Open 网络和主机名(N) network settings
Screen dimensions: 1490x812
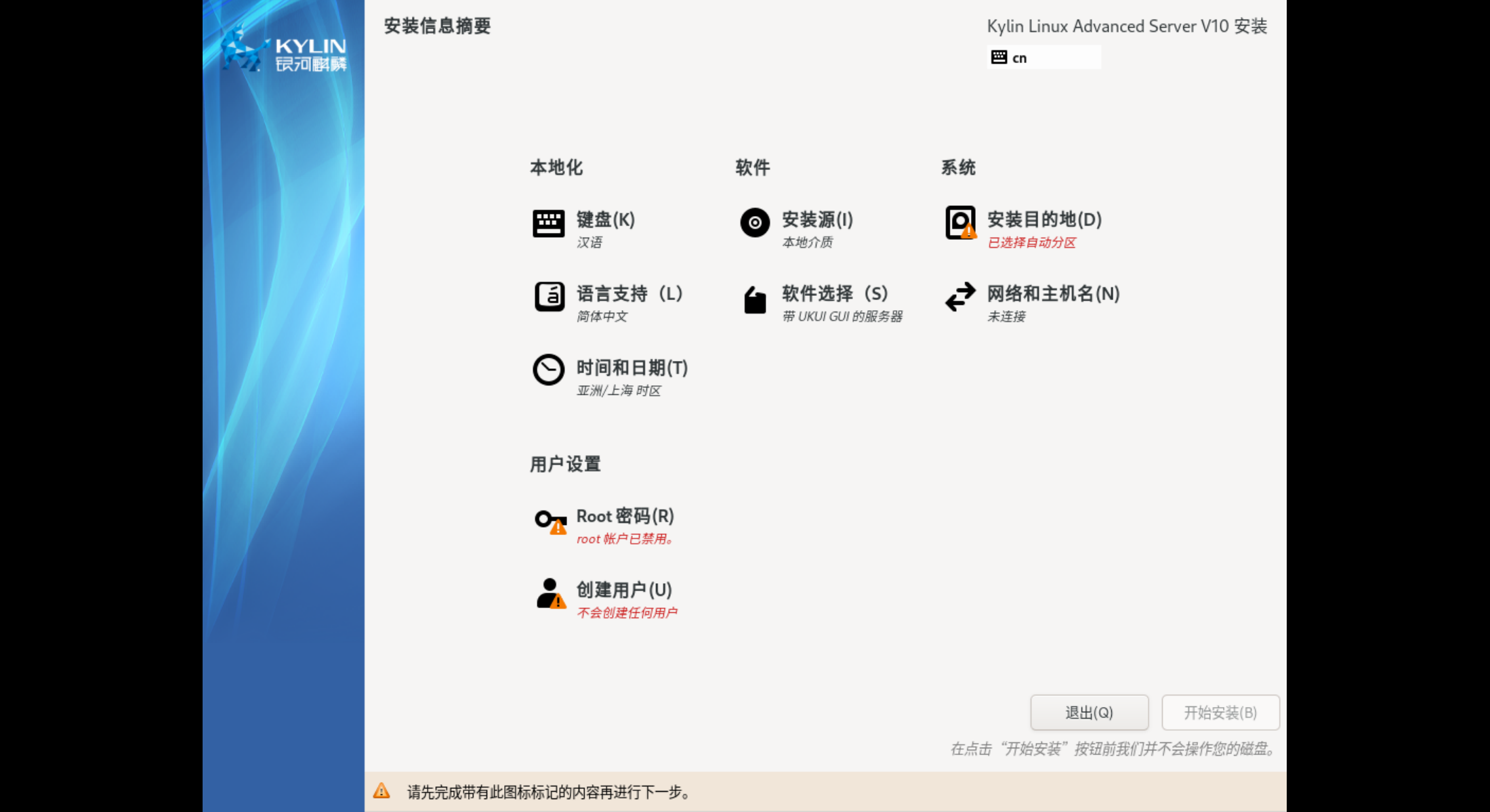point(1053,293)
